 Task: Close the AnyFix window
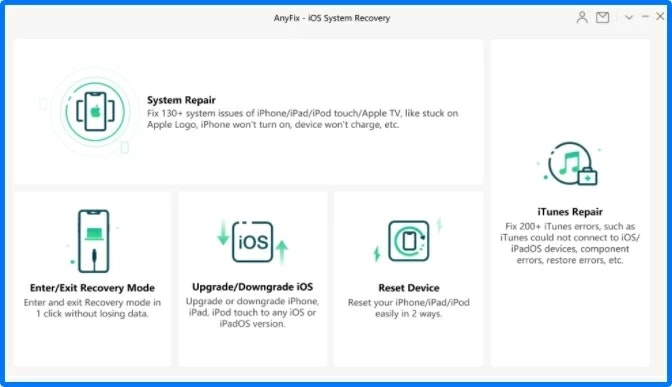660,16
